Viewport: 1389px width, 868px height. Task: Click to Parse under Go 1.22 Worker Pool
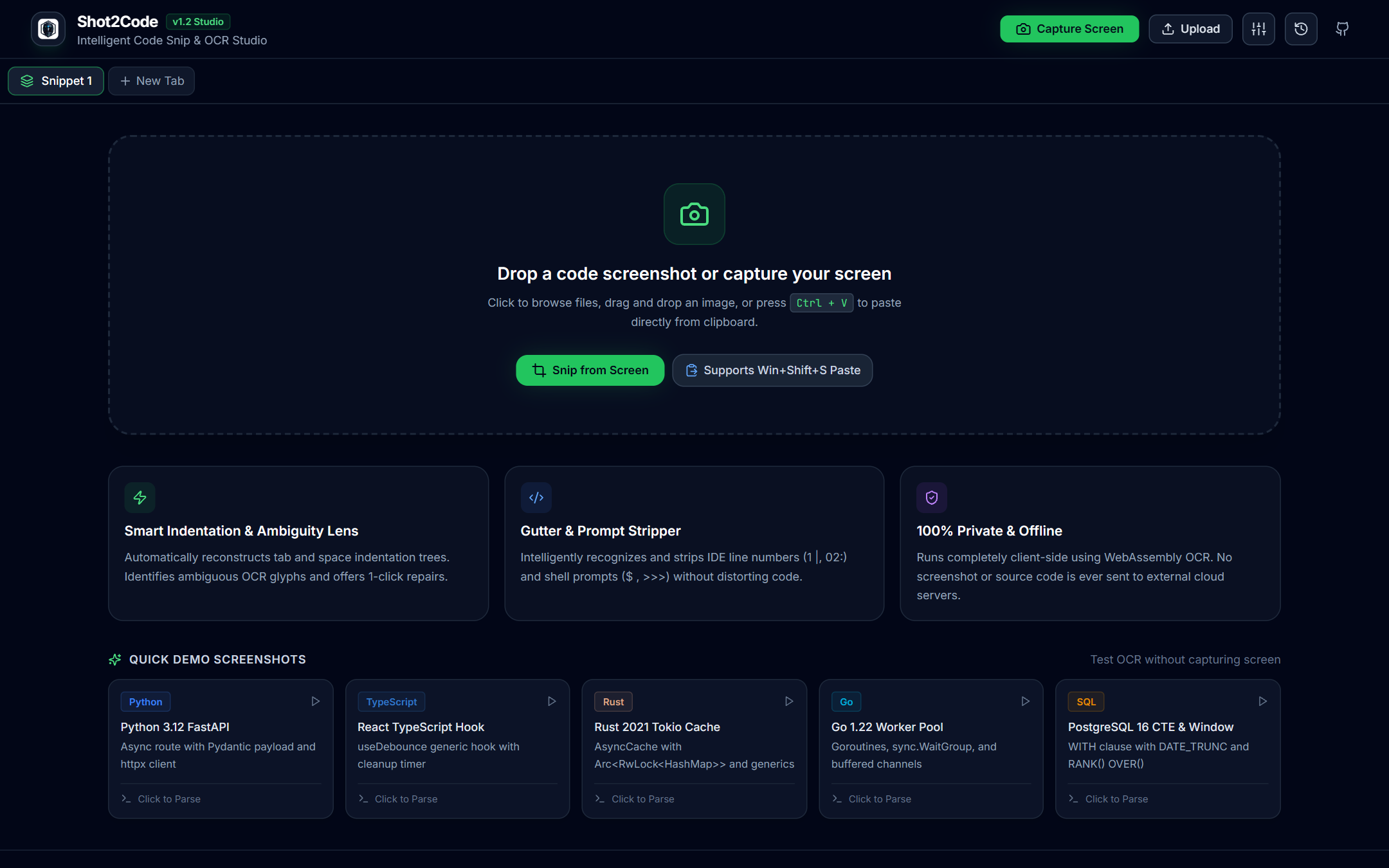tap(871, 799)
